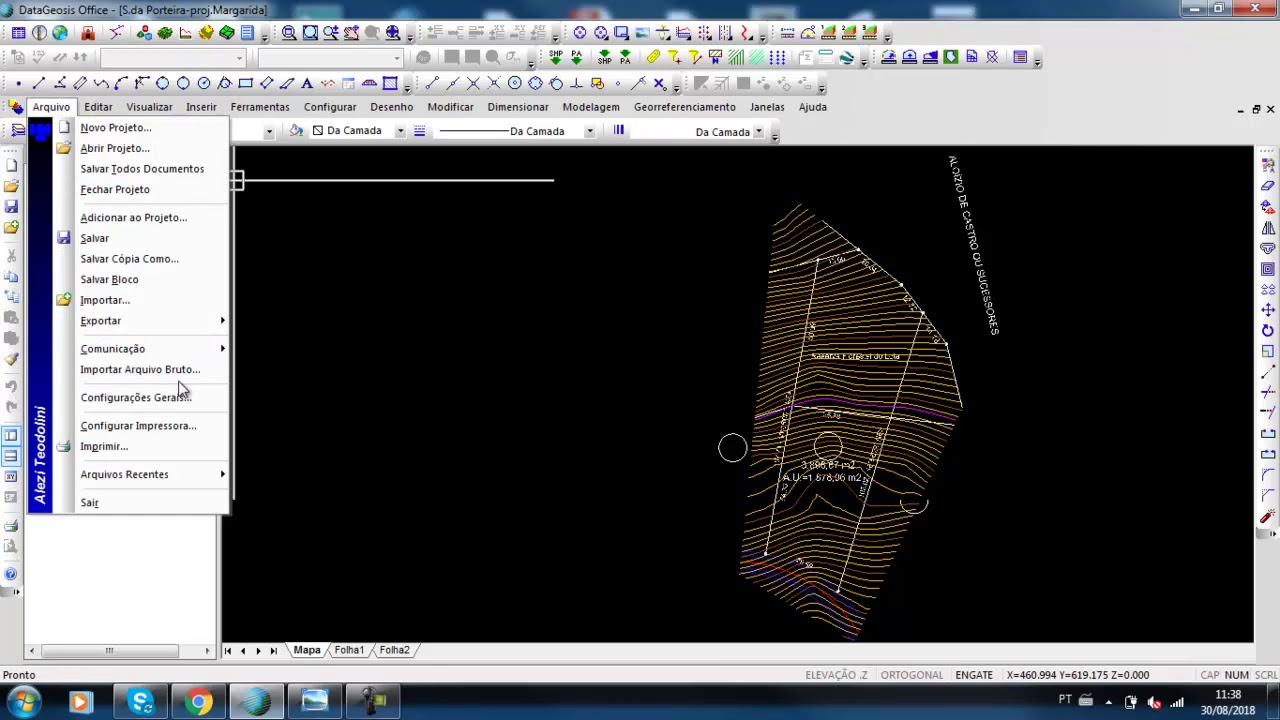Viewport: 1280px width, 720px height.
Task: Toggle ORTOGONAL mode in status bar
Action: tap(912, 675)
